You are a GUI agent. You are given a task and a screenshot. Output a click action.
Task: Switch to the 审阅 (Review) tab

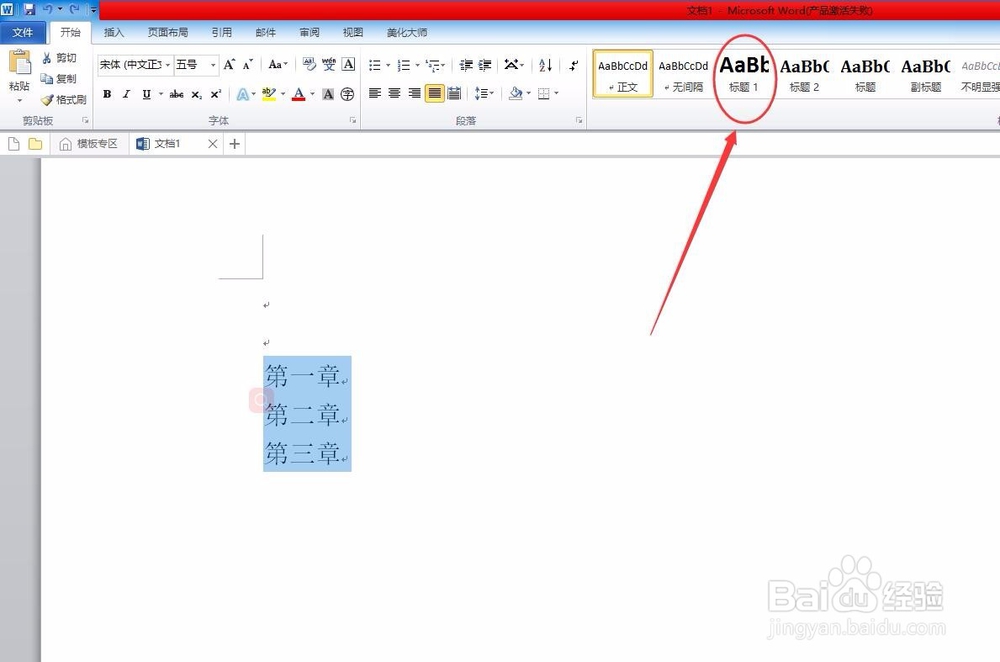(309, 33)
